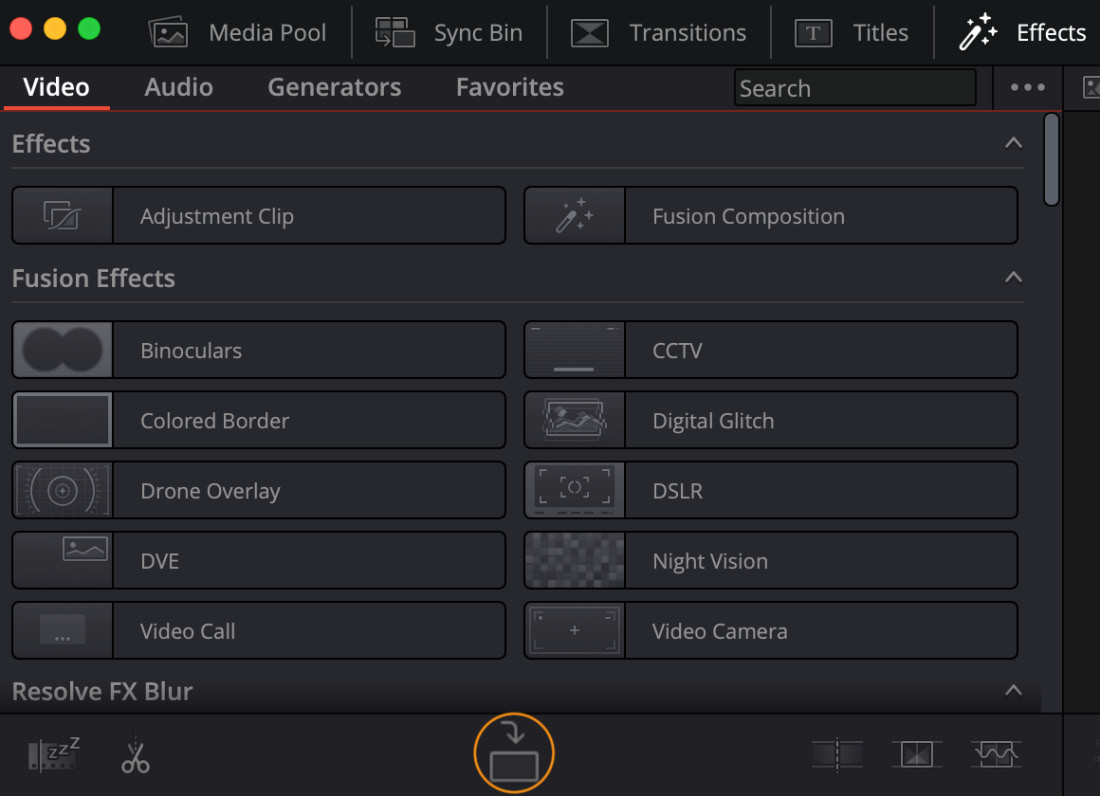This screenshot has height=796, width=1100.
Task: Click the Video Call thumbnail
Action: (x=62, y=630)
